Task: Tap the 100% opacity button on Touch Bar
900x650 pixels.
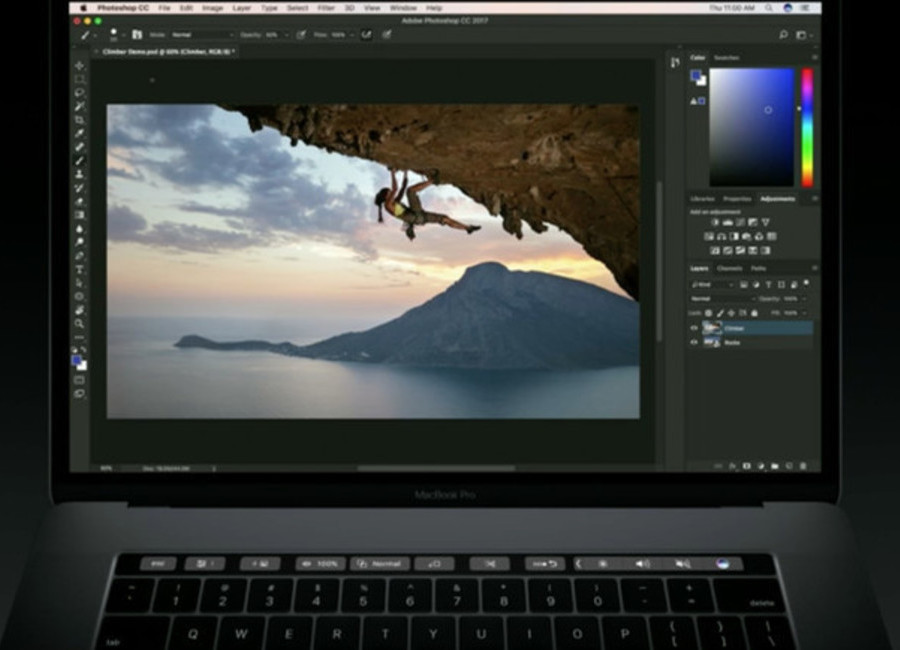Action: coord(320,564)
